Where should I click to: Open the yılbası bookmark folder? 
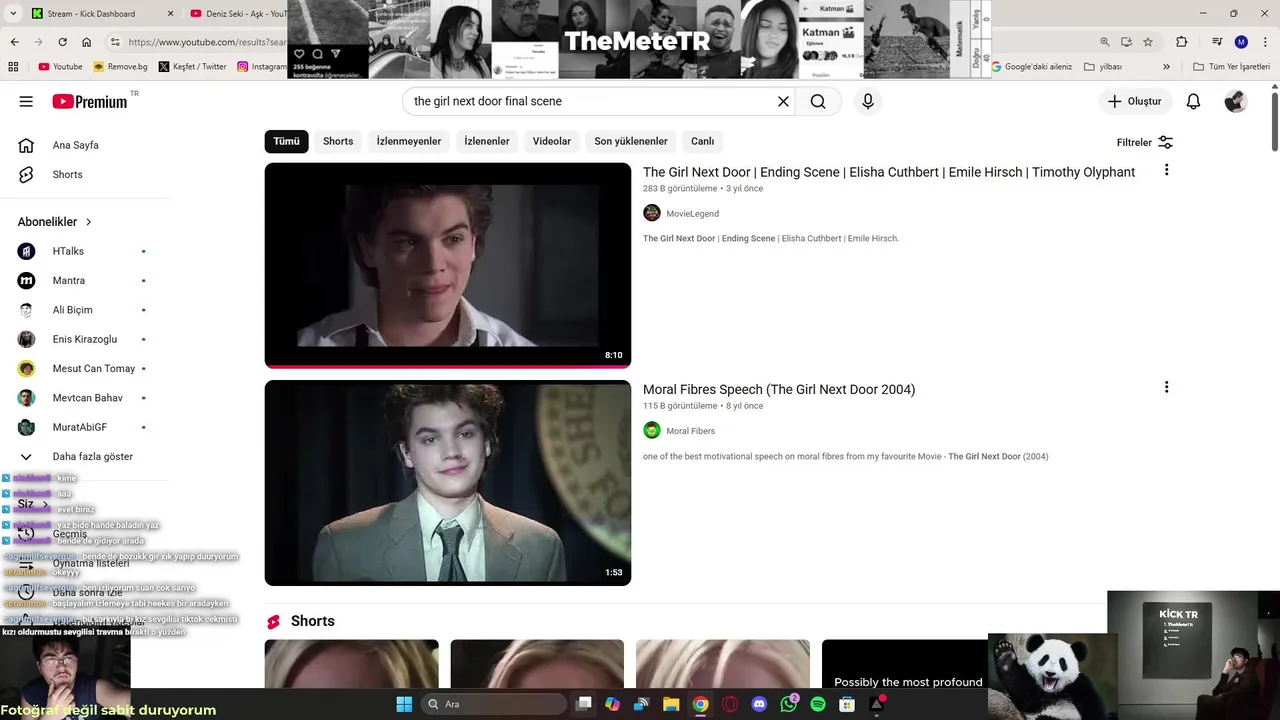[1103, 67]
